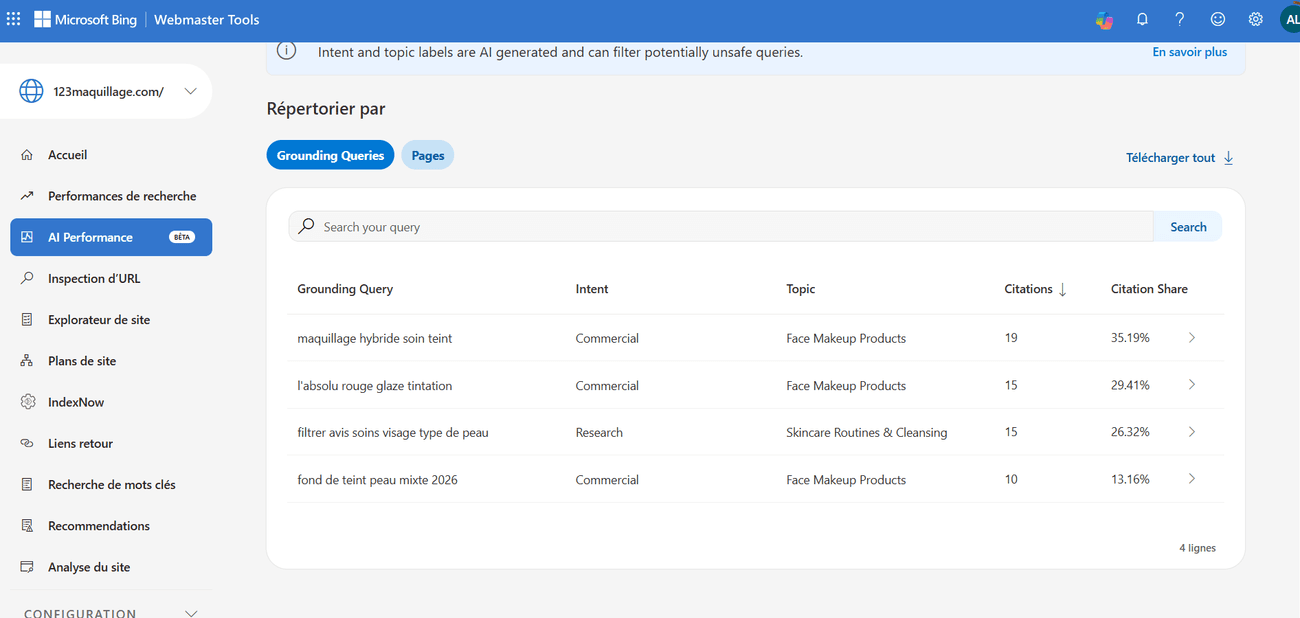Open the Copilot icon in header
The image size is (1300, 618).
[x=1104, y=19]
